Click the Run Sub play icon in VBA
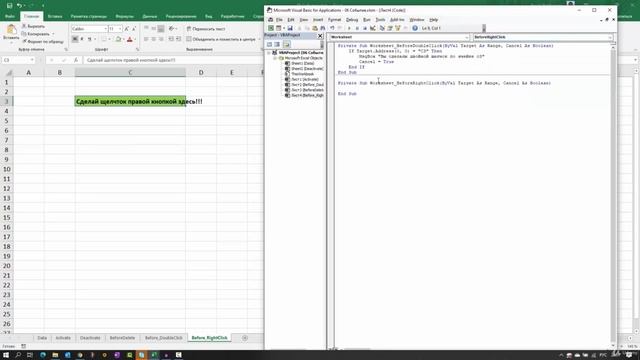 [x=349, y=28]
